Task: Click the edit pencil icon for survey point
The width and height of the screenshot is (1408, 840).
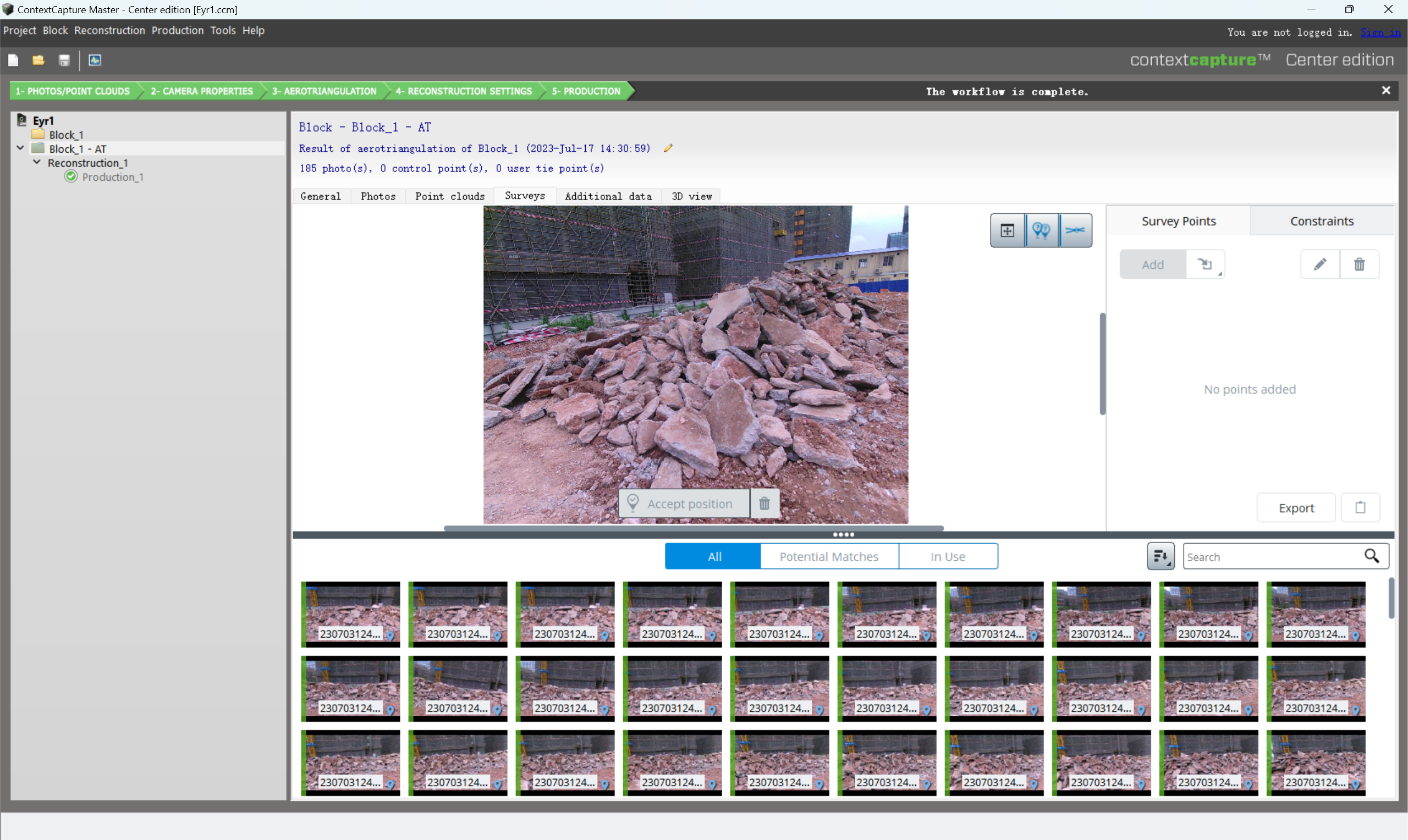Action: (1320, 264)
